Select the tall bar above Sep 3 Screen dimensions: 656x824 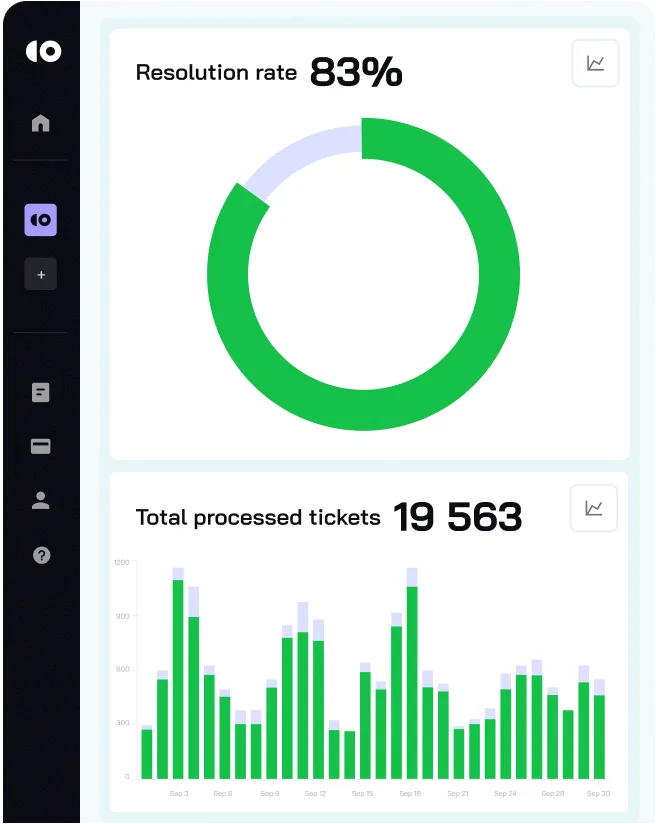tap(178, 680)
